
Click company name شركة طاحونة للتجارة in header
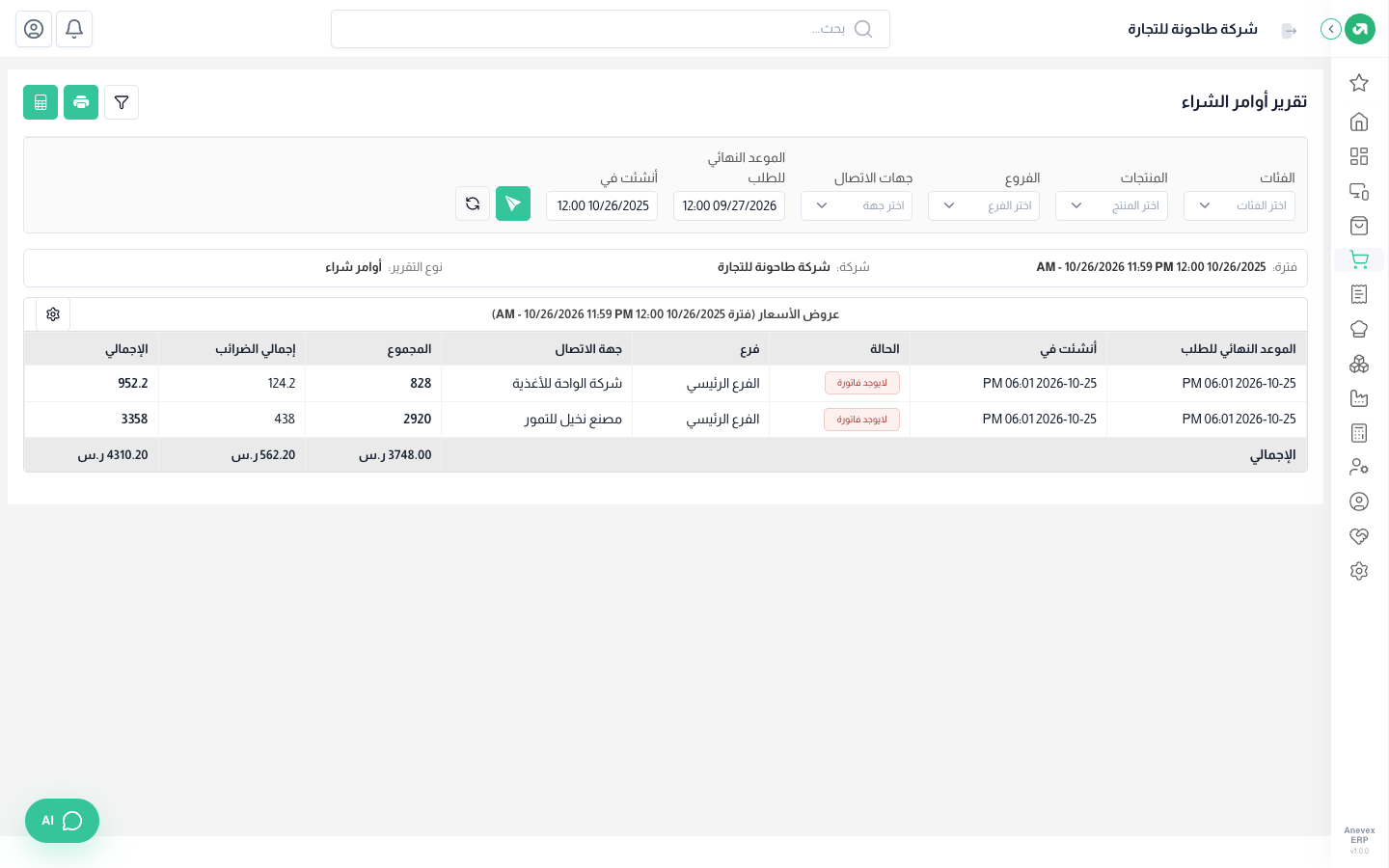tap(1193, 29)
